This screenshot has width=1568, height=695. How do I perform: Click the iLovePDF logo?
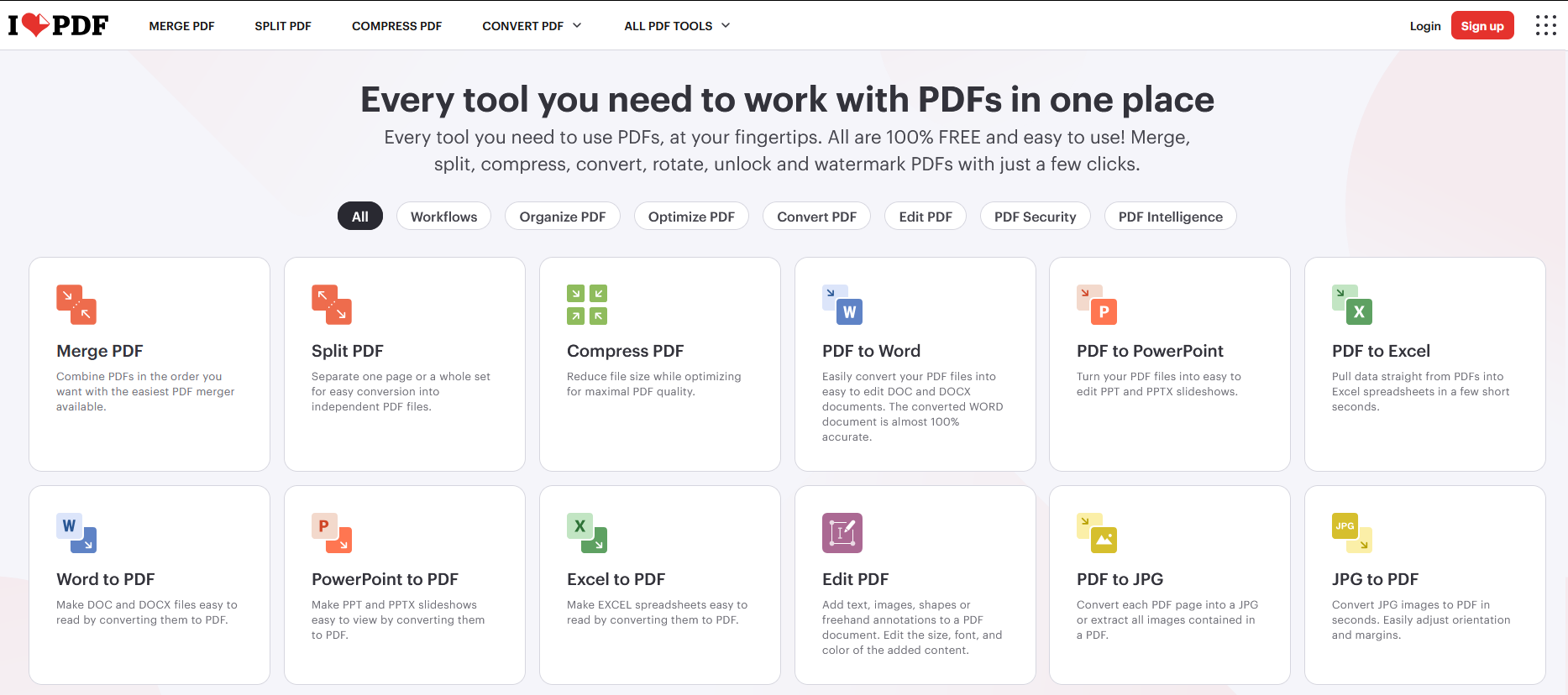tap(58, 25)
